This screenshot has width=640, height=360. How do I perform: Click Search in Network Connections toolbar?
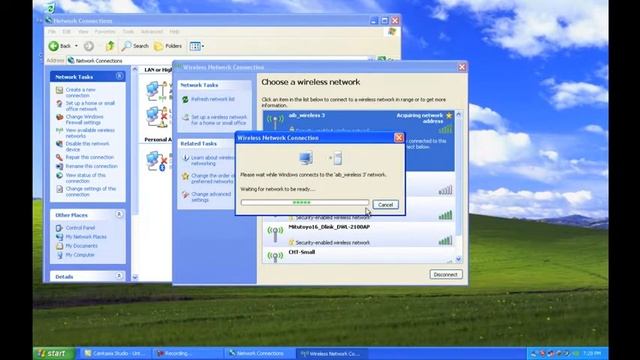(135, 46)
